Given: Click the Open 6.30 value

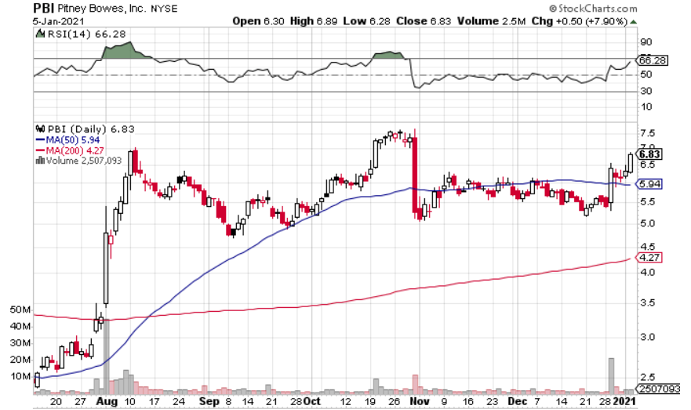Looking at the screenshot, I should 258,21.
